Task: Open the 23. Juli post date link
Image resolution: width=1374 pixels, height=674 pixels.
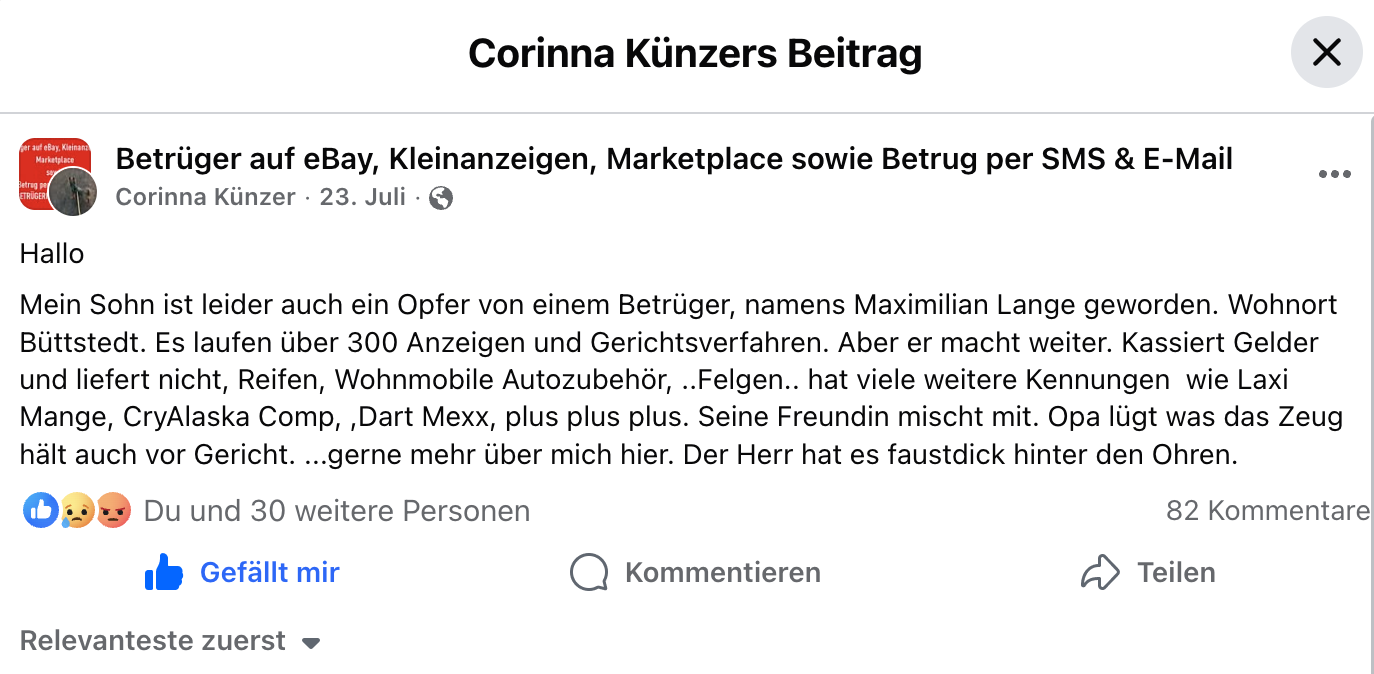Action: 363,197
